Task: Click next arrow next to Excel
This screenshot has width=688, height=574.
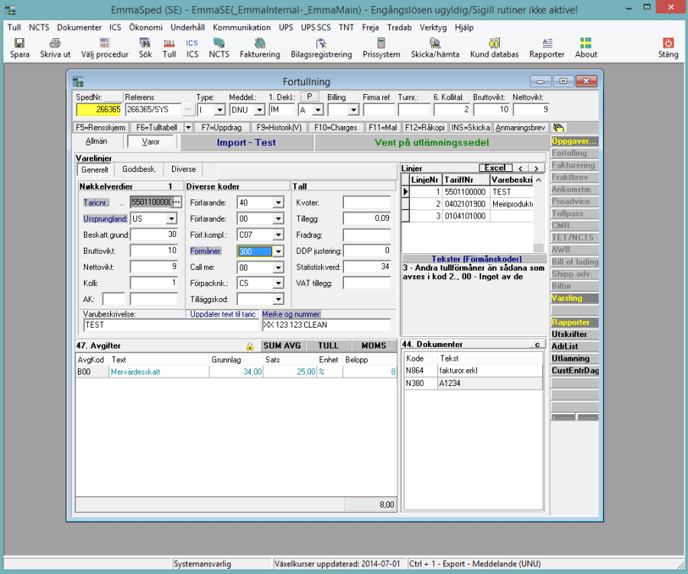Action: click(x=536, y=168)
